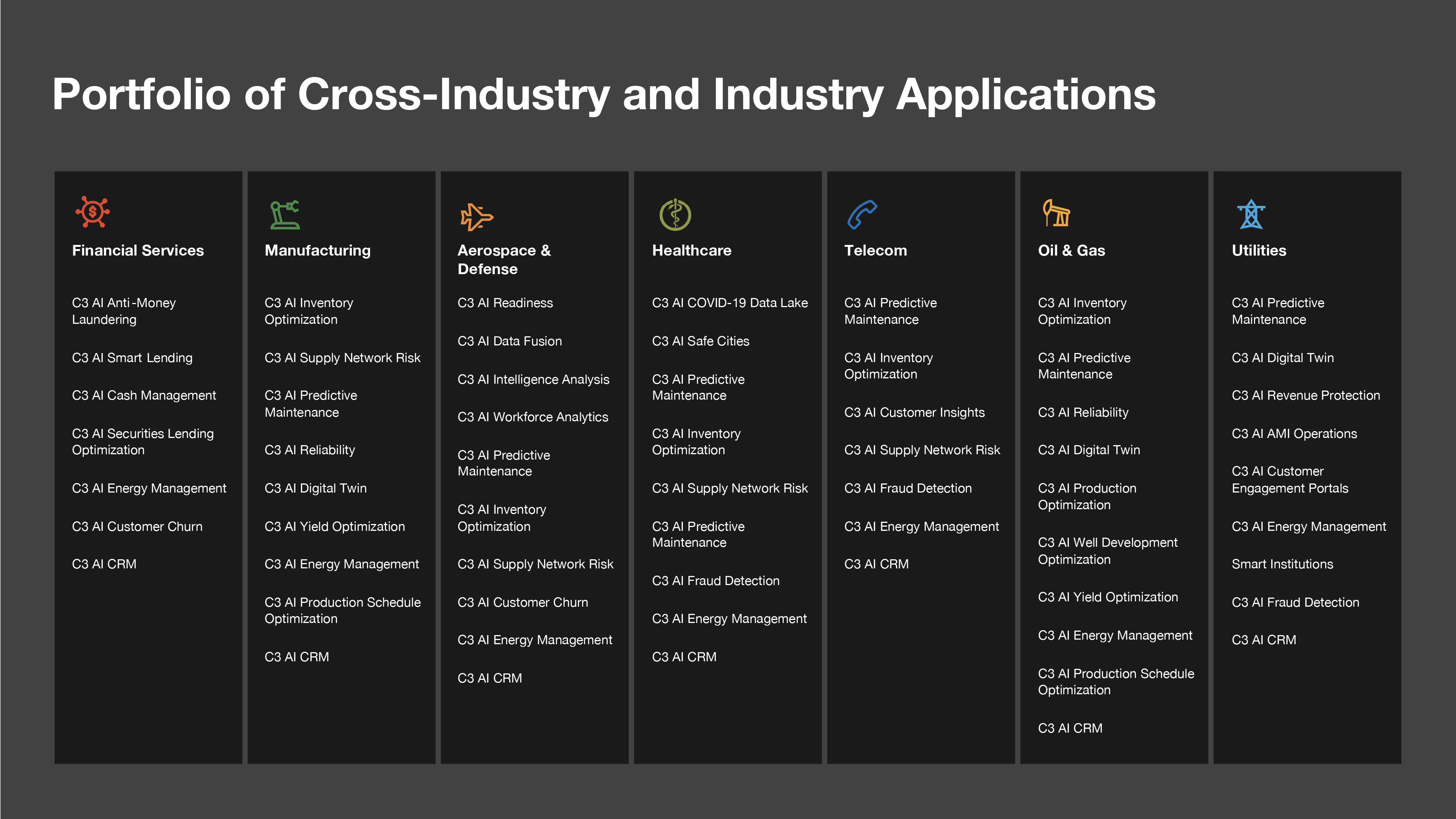Image resolution: width=1456 pixels, height=819 pixels.
Task: Select C3 AI Well Development Optimization
Action: 1107,551
